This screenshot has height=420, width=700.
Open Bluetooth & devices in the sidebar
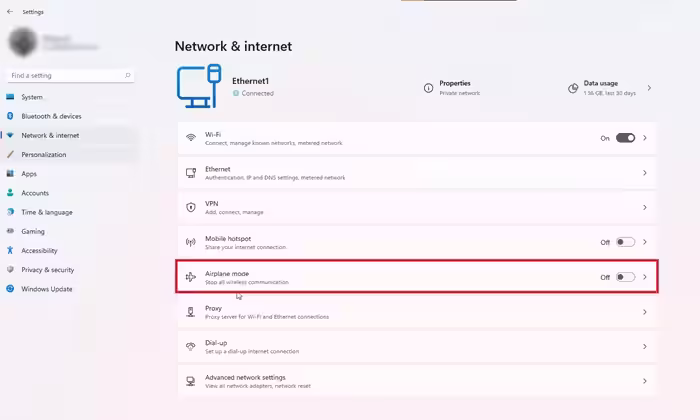51,116
